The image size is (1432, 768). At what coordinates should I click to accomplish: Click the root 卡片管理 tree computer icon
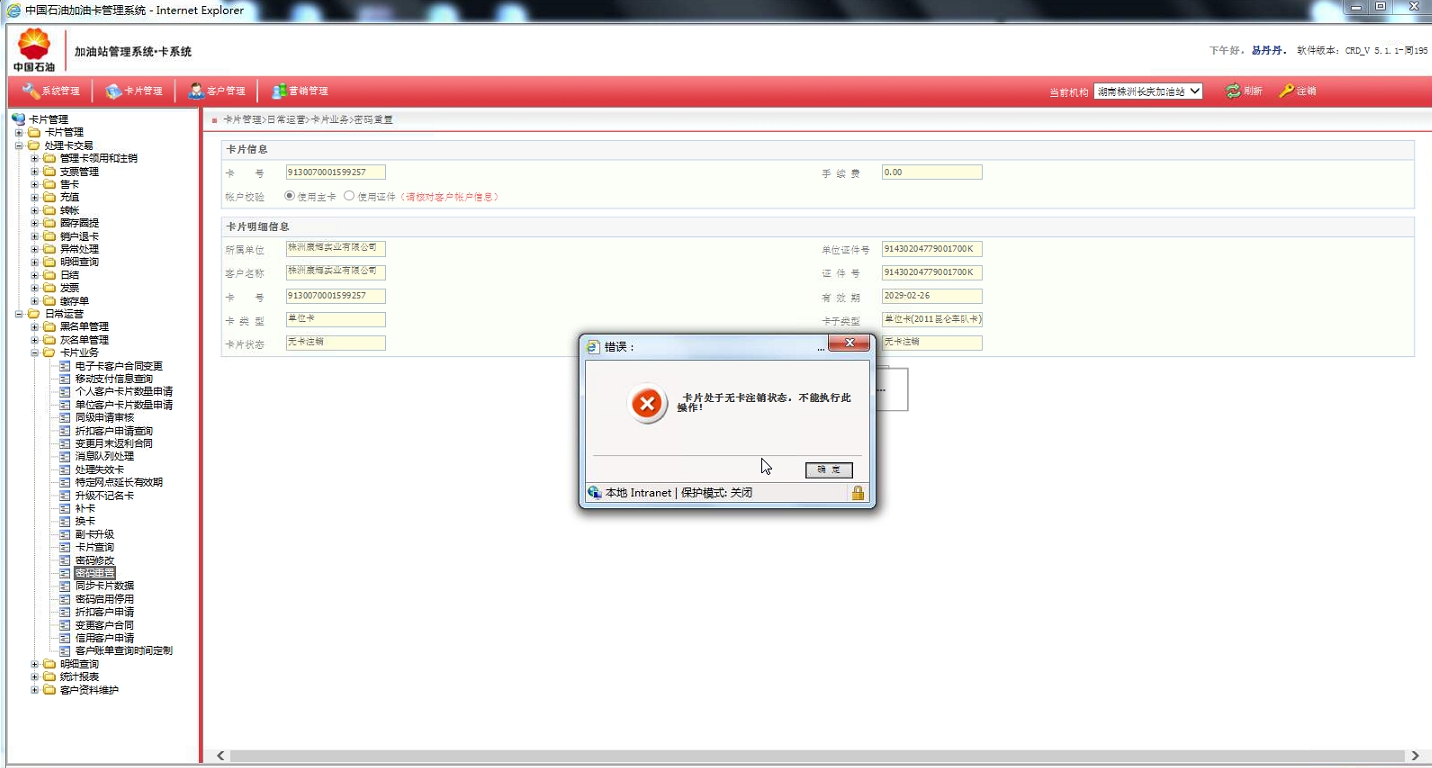[18, 119]
